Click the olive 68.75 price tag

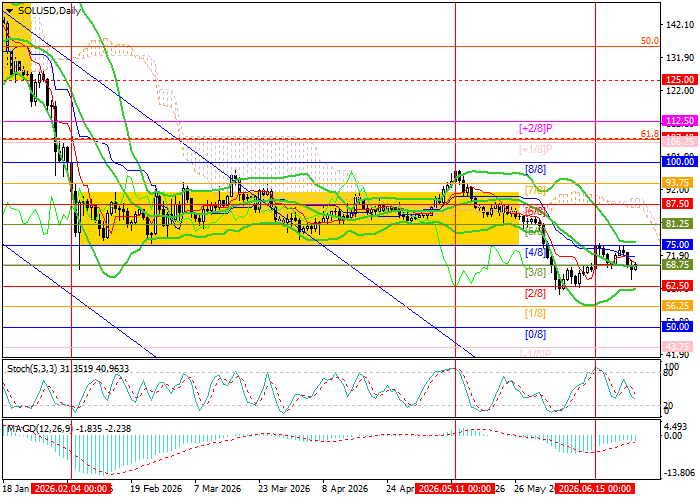point(679,265)
